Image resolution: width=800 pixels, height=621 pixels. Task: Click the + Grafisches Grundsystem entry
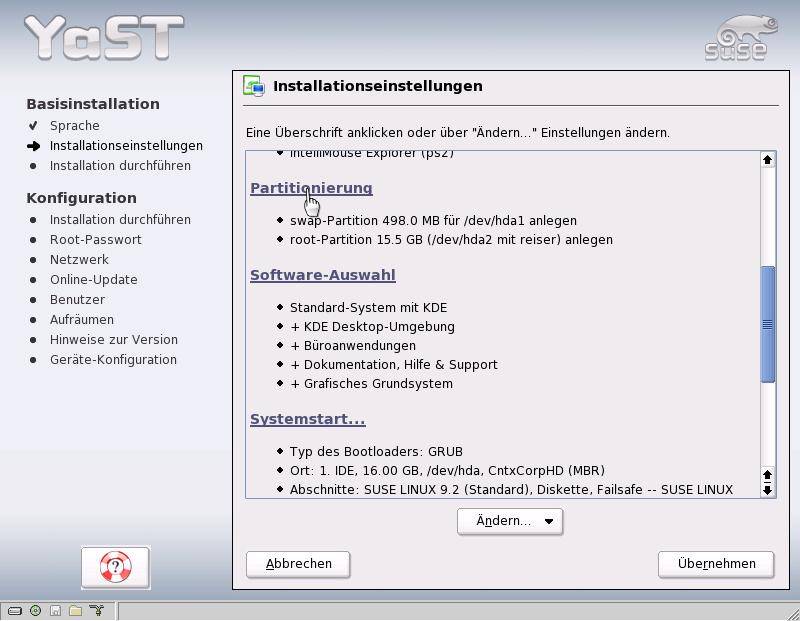371,384
